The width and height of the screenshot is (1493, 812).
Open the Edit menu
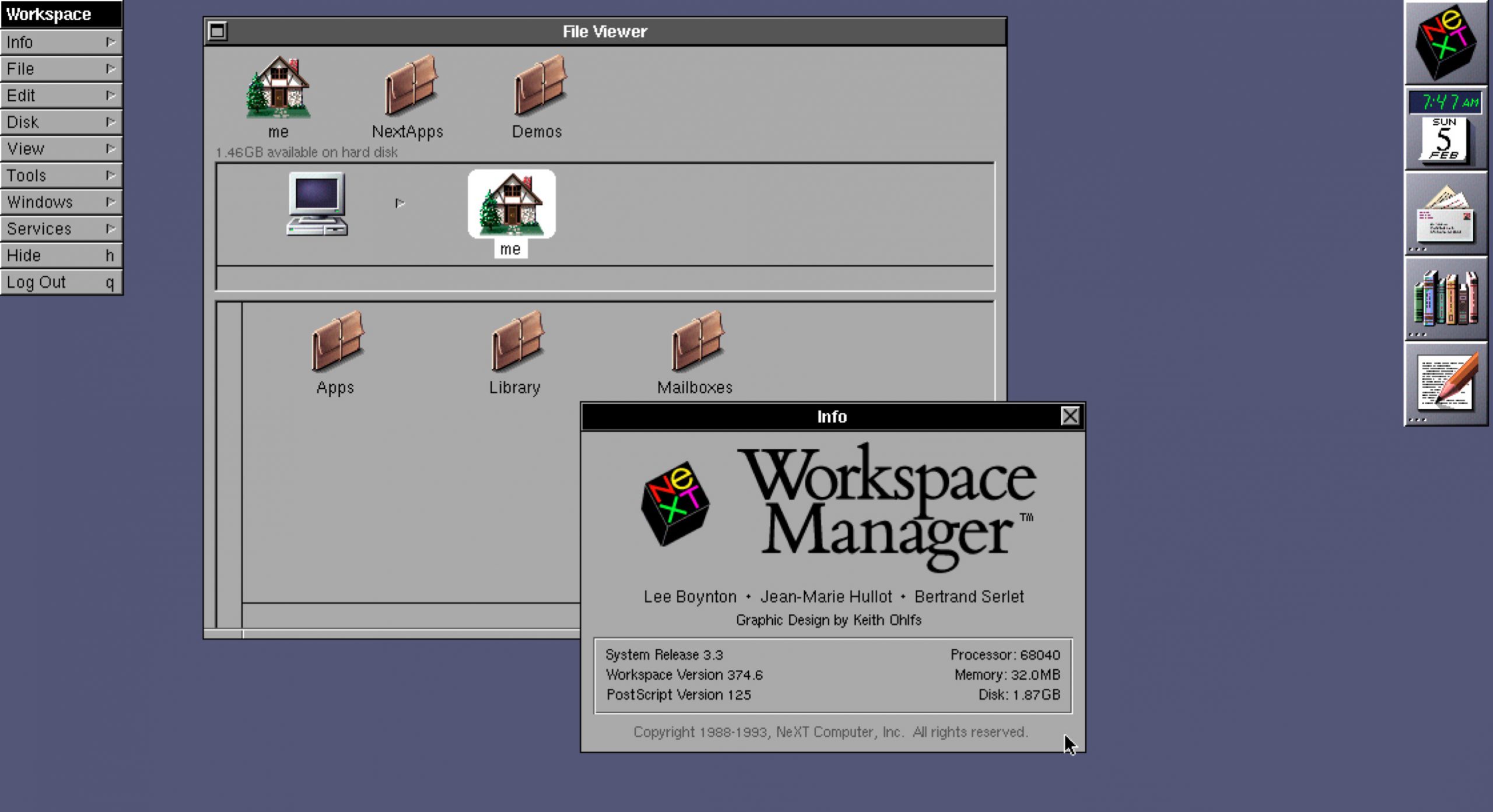tap(61, 95)
